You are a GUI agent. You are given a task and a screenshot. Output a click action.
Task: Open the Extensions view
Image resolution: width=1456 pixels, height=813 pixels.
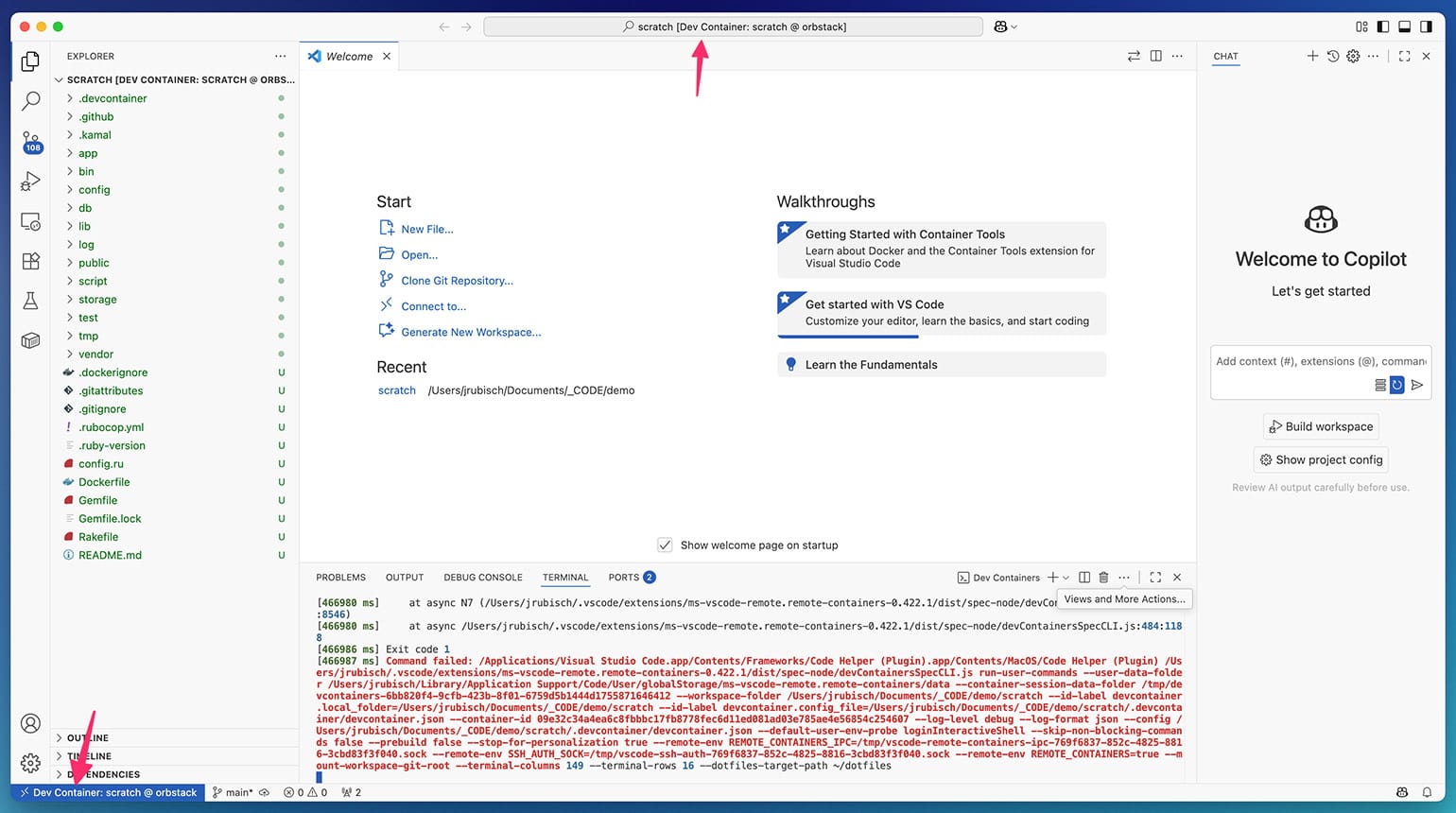tap(30, 262)
